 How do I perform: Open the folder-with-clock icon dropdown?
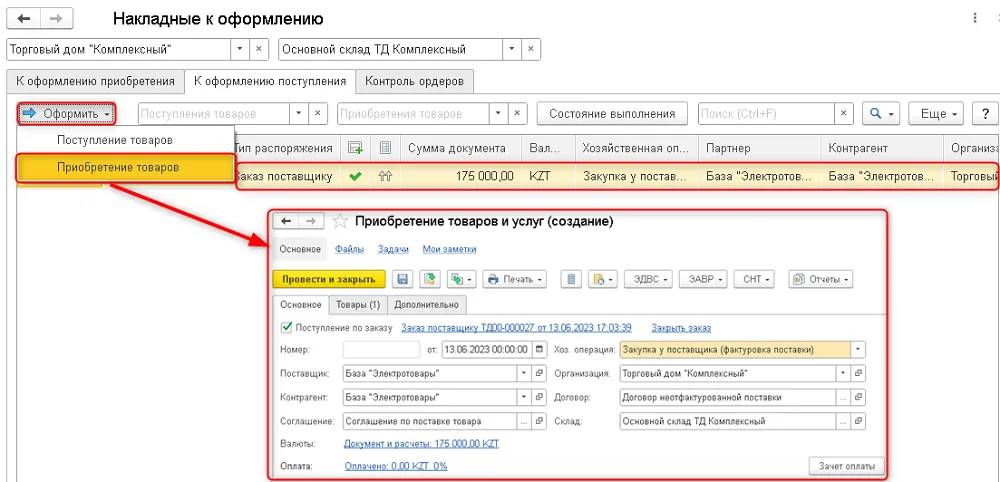pos(602,279)
